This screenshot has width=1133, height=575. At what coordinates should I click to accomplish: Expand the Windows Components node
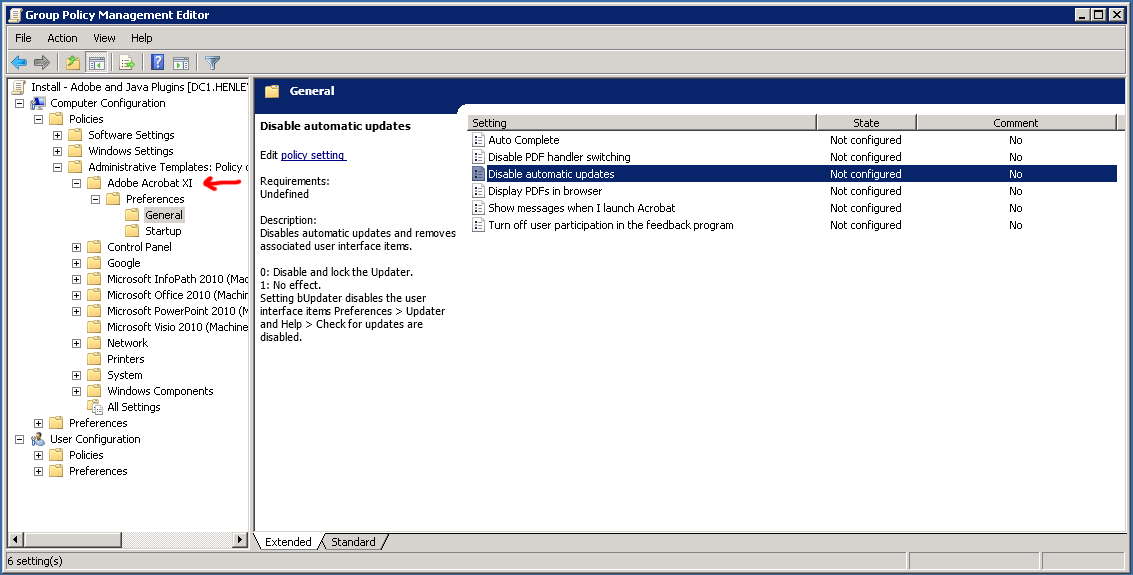click(x=77, y=392)
